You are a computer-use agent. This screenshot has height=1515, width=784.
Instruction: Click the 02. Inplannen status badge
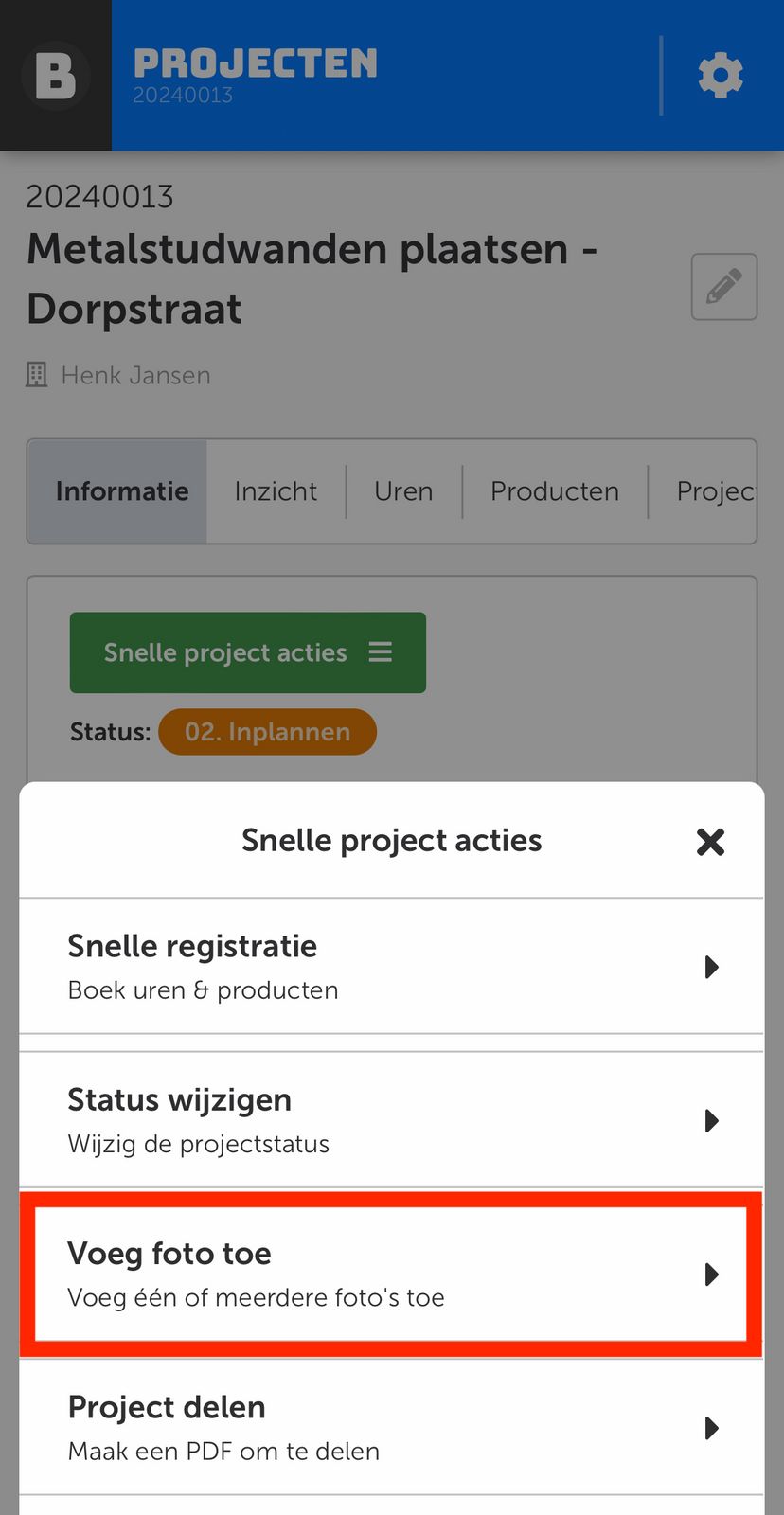pos(267,732)
